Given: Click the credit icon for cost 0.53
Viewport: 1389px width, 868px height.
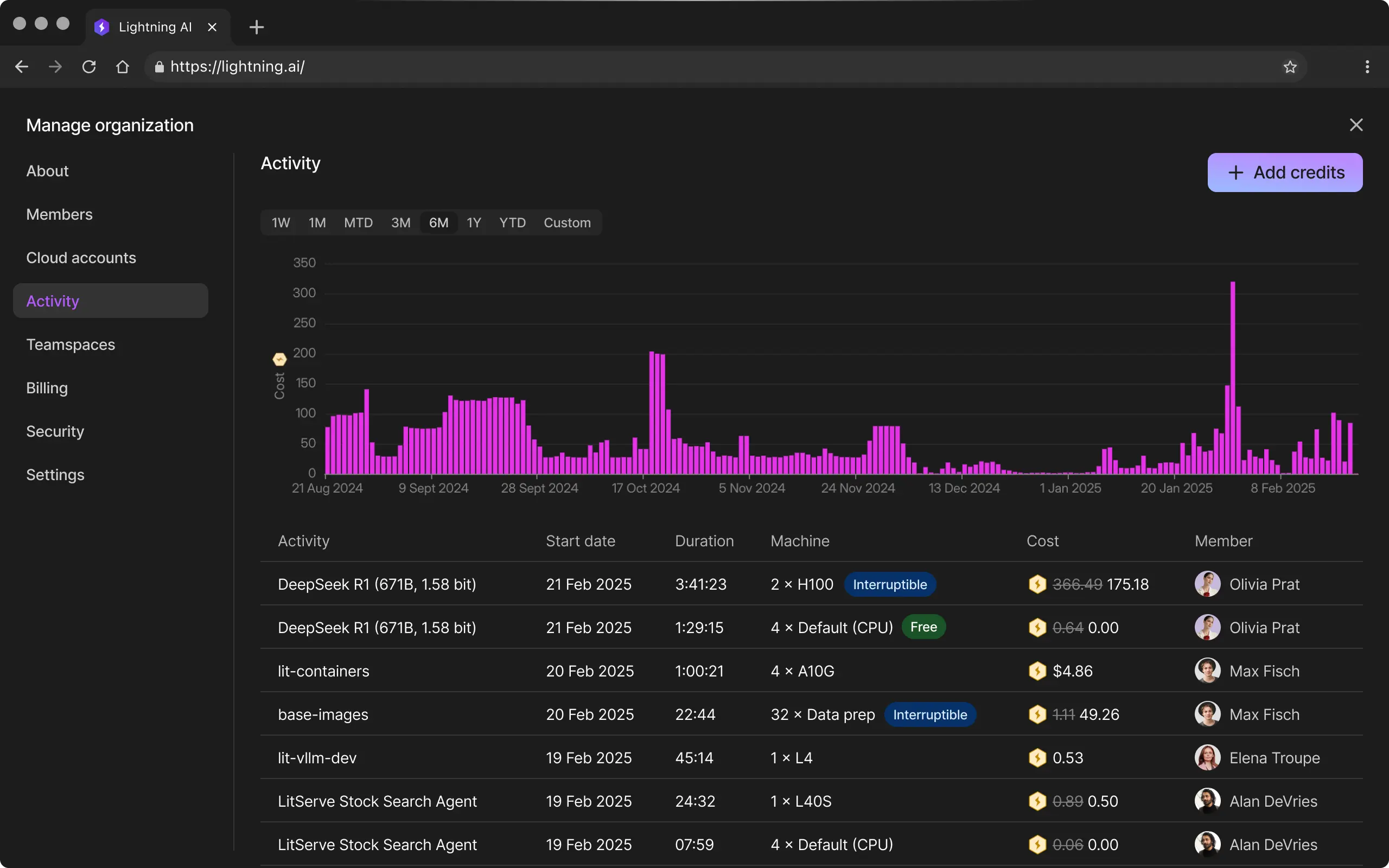Looking at the screenshot, I should (1037, 758).
